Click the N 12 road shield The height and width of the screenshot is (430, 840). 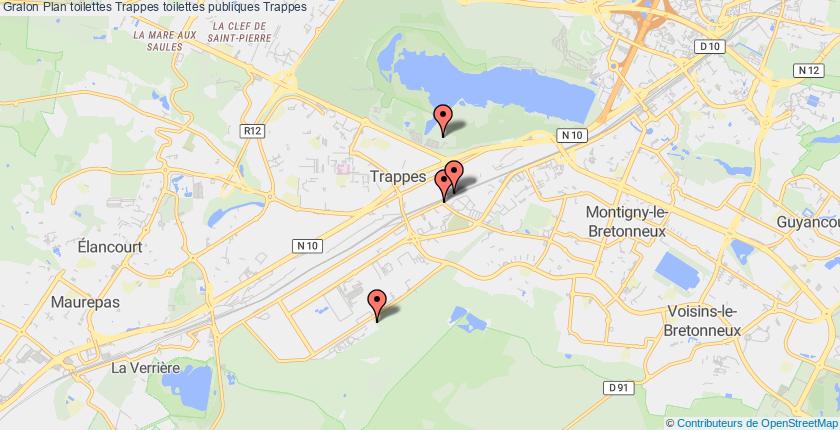point(808,71)
